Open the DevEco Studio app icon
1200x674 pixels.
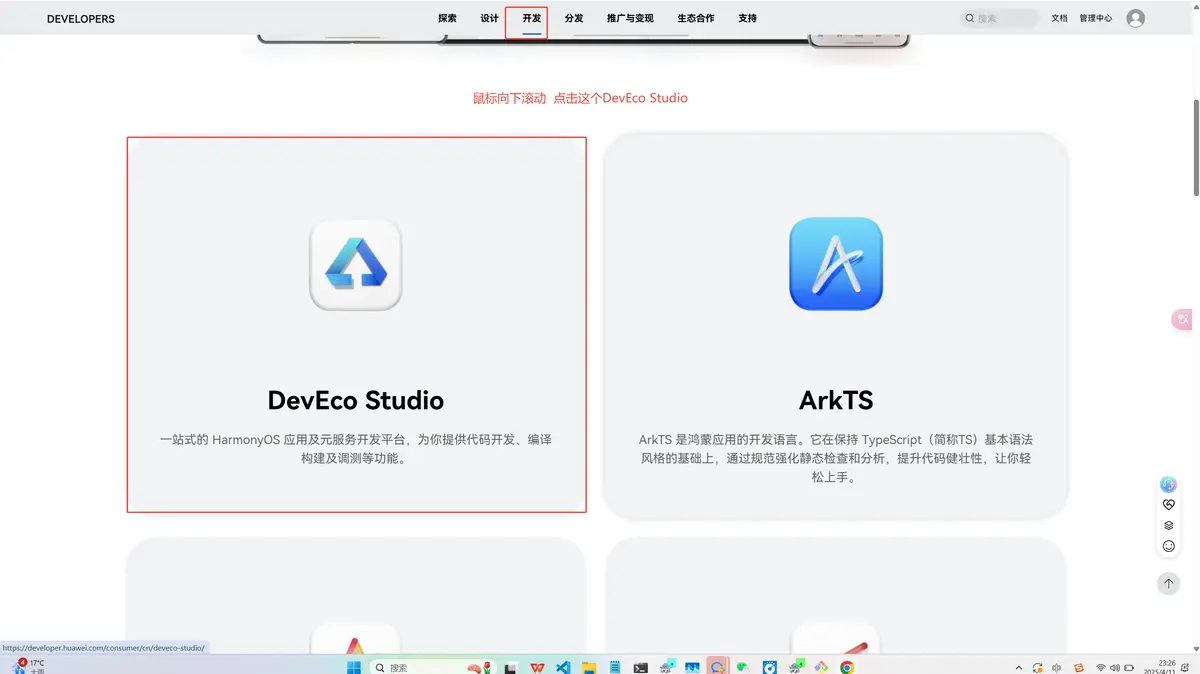tap(356, 265)
